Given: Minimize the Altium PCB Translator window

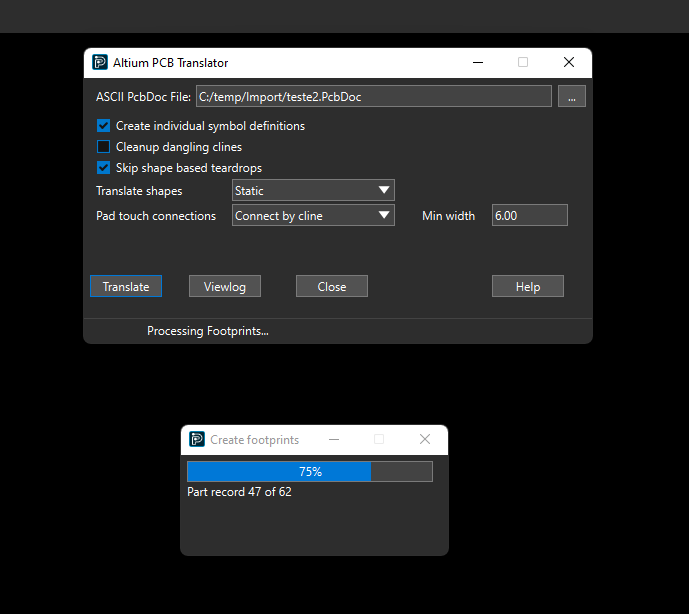Looking at the screenshot, I should pos(478,62).
